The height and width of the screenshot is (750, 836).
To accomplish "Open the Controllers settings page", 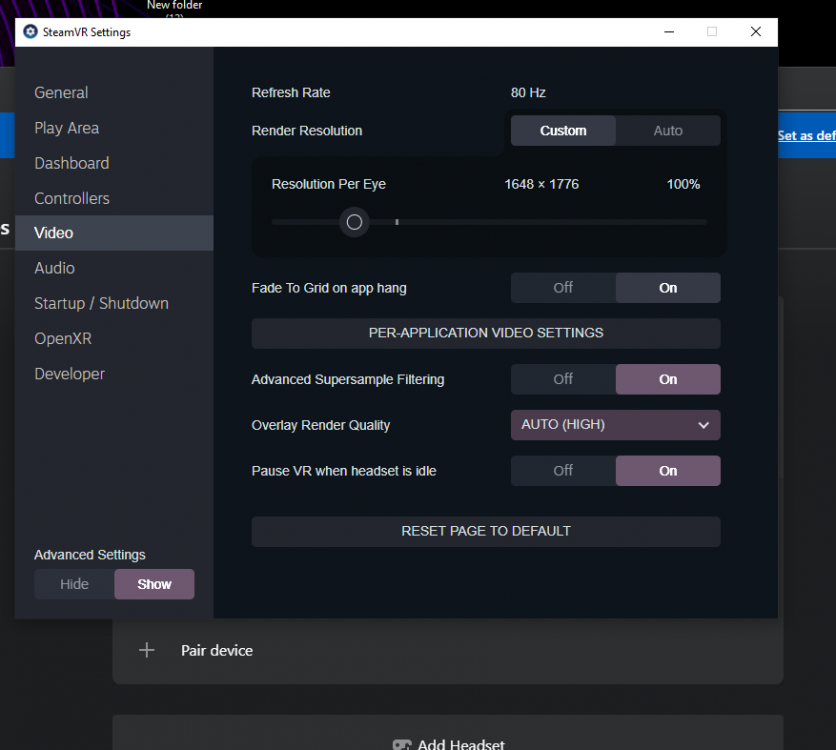I will coord(71,198).
